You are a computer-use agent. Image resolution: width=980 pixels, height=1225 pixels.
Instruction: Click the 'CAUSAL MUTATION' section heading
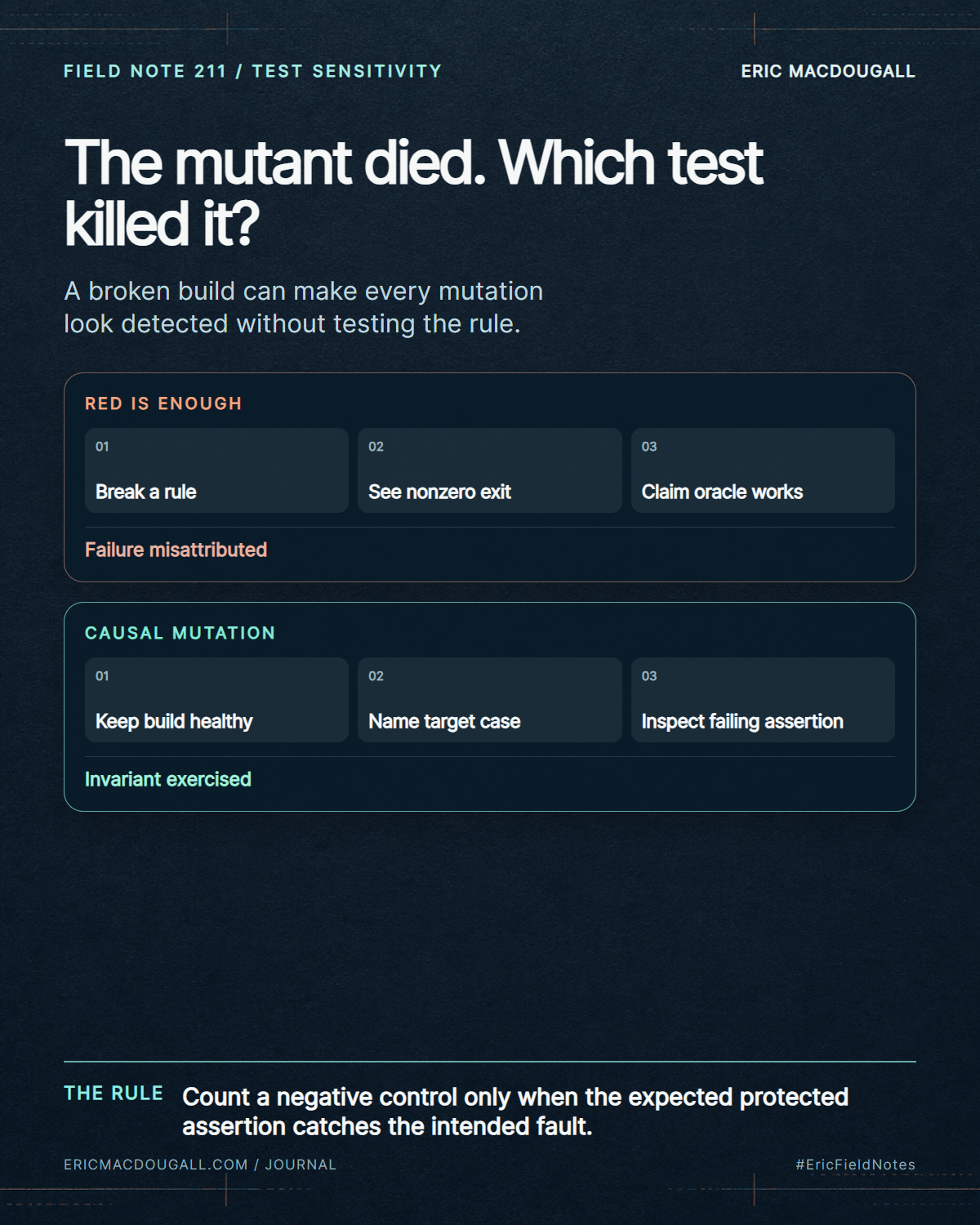(x=180, y=633)
